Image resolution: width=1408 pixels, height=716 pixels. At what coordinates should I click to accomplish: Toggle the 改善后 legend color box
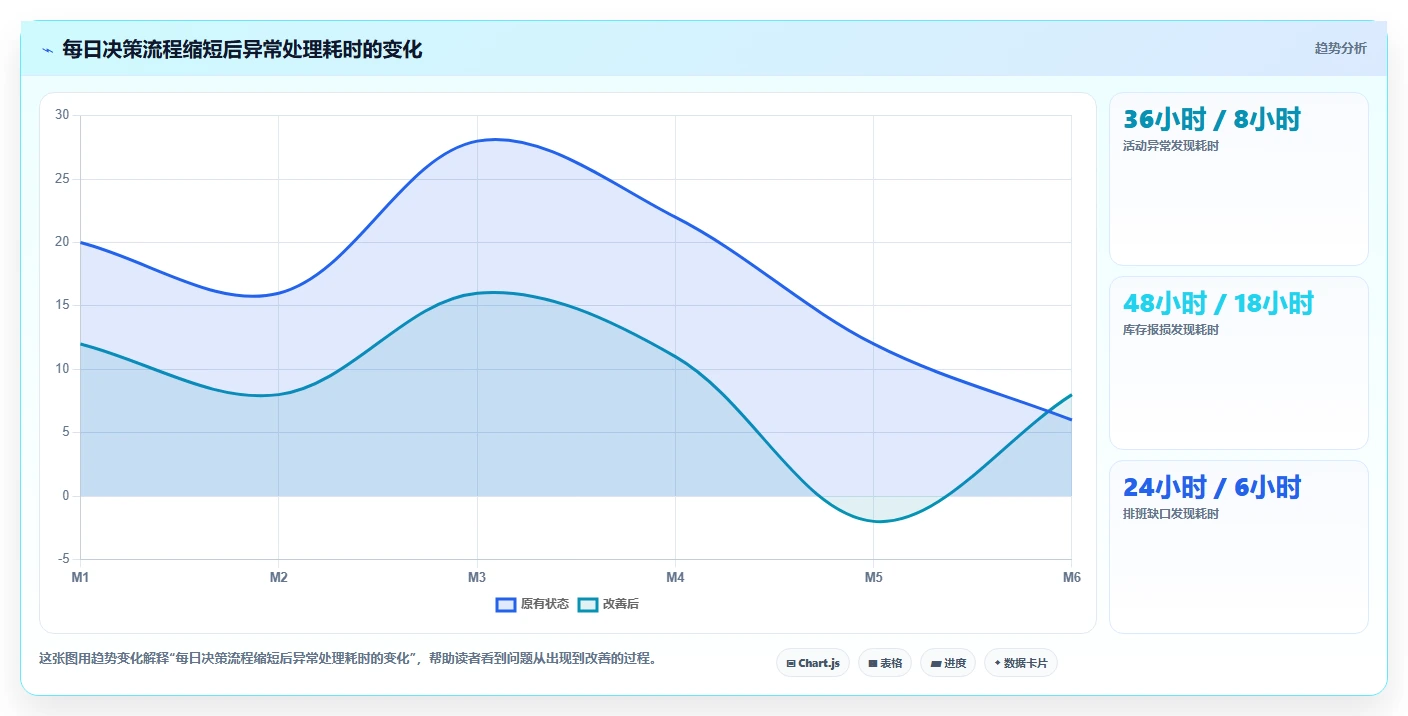588,604
